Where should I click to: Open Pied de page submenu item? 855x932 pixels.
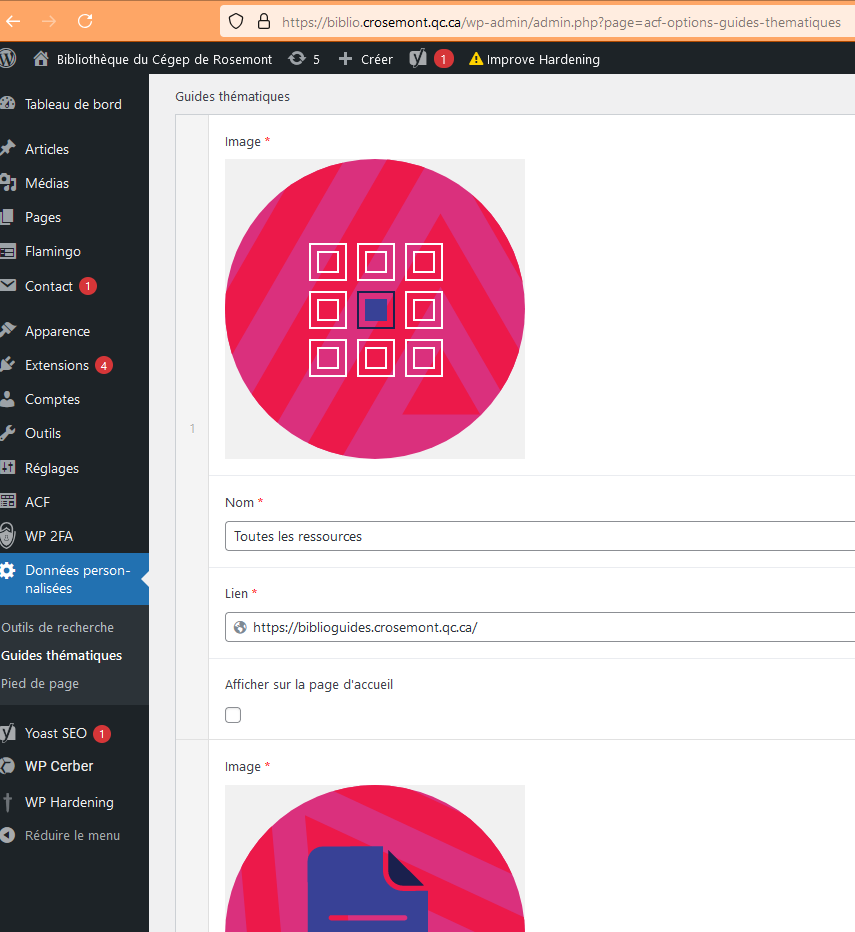coord(40,683)
